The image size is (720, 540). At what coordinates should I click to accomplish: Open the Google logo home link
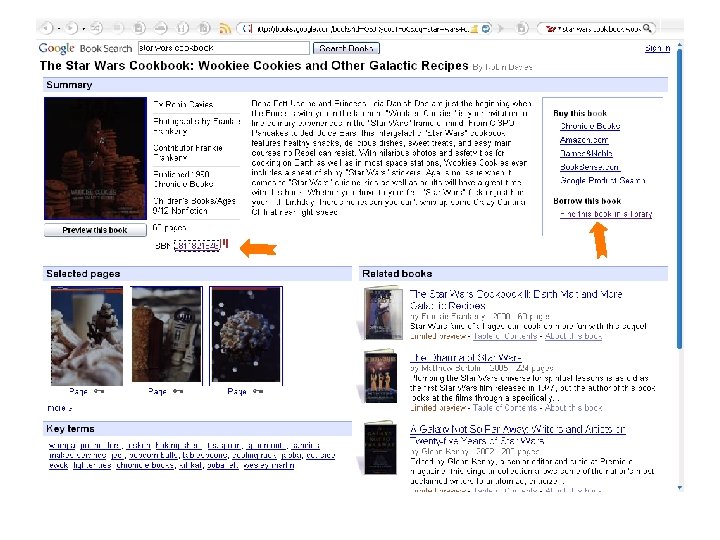(56, 48)
